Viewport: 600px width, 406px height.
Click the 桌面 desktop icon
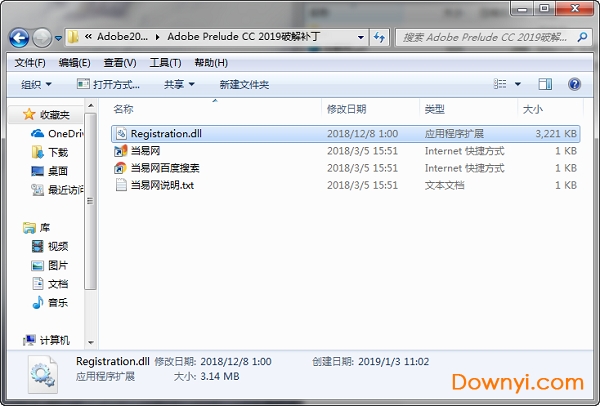(38, 171)
